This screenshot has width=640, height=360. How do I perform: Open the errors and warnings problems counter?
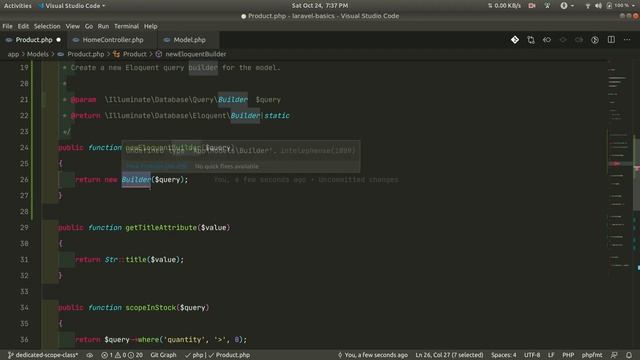(x=122, y=355)
